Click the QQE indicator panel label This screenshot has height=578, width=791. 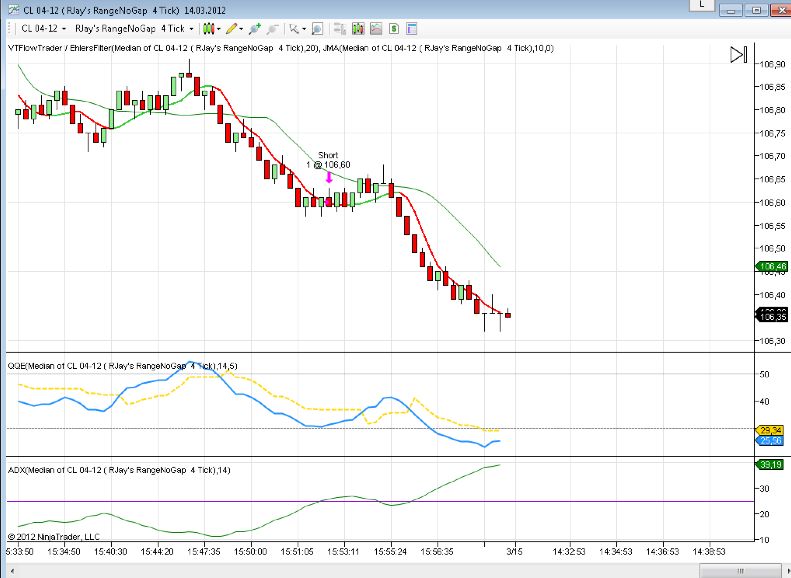(x=122, y=366)
